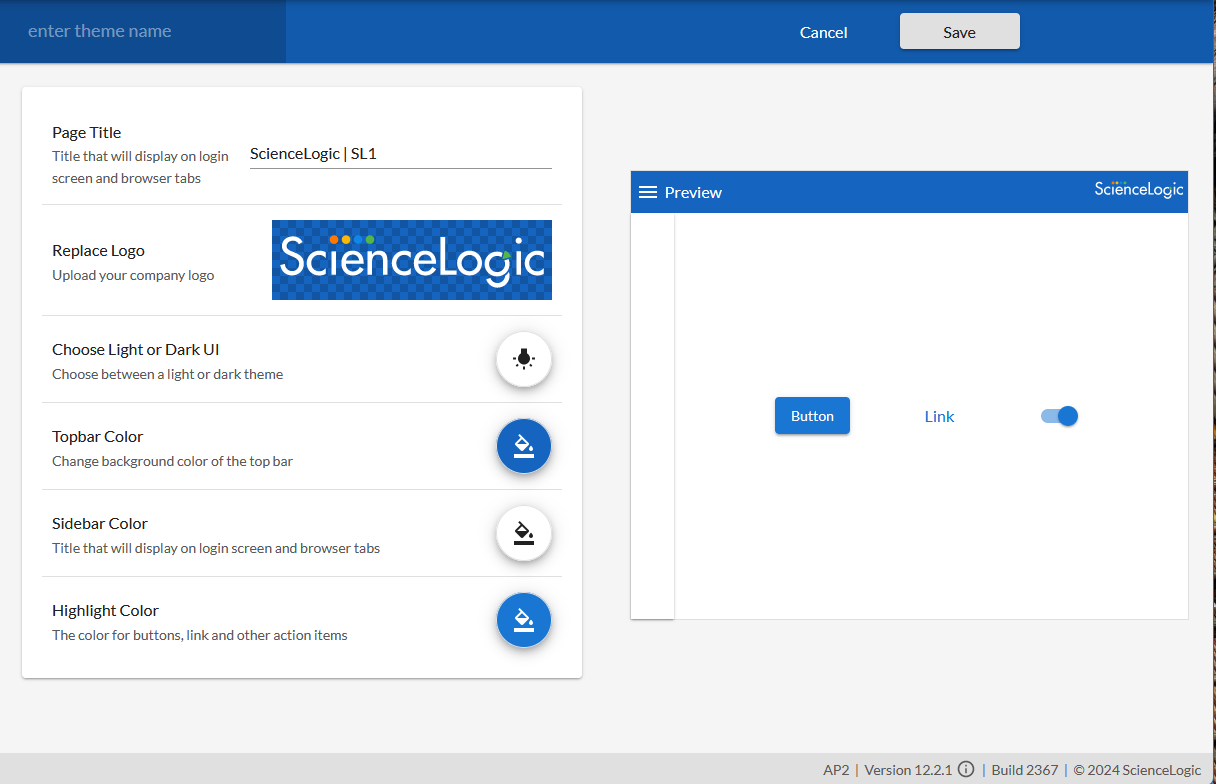Viewport: 1216px width, 784px height.
Task: Click the Save button
Action: coord(959,32)
